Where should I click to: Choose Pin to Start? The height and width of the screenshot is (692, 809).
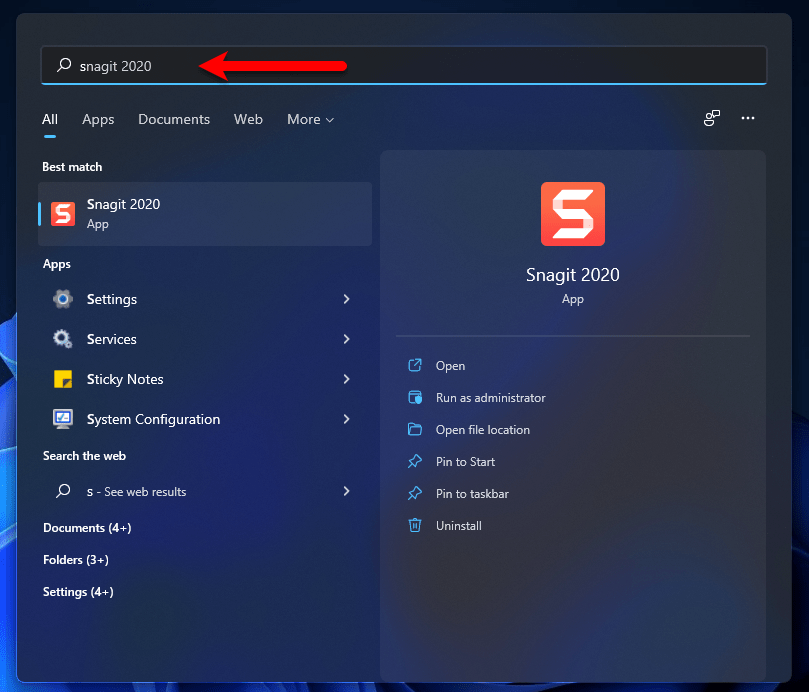465,461
